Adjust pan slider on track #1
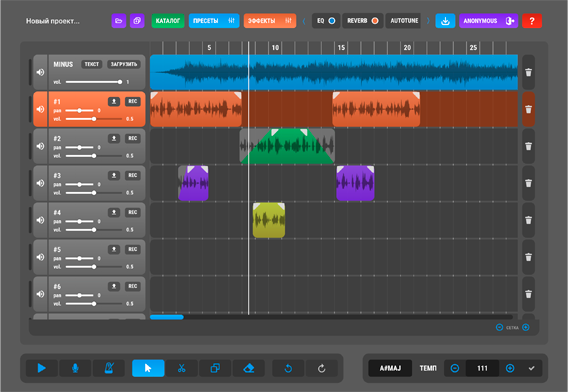The image size is (568, 392). click(80, 110)
